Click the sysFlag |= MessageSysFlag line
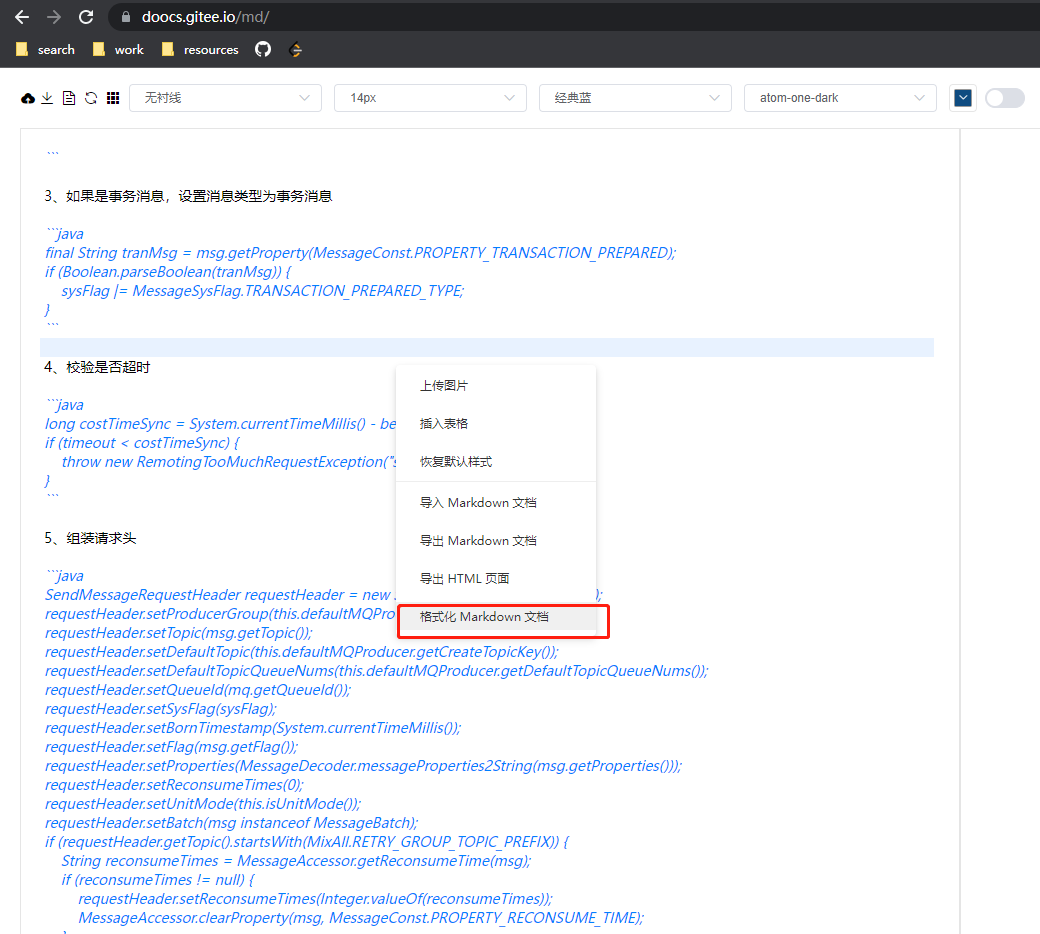This screenshot has height=934, width=1040. pos(263,291)
